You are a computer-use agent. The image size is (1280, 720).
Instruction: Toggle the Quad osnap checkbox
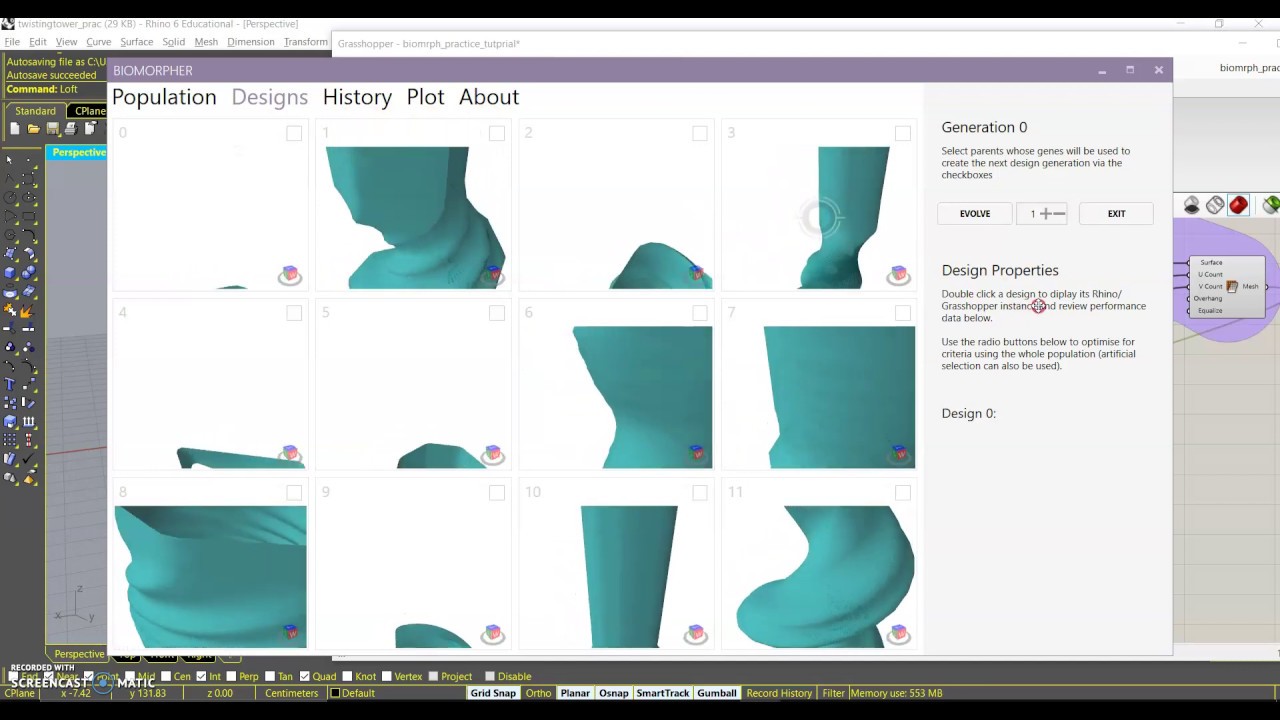[x=304, y=676]
